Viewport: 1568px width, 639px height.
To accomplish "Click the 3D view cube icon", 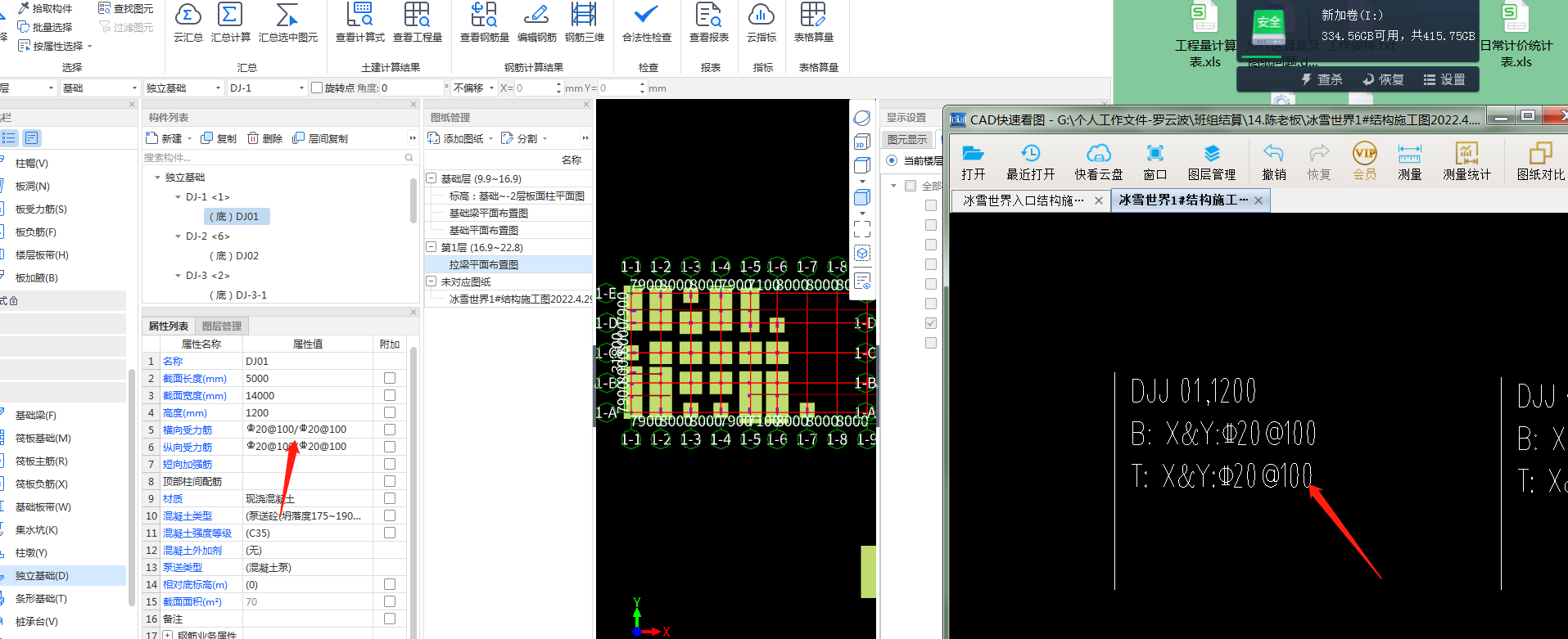I will 862,142.
